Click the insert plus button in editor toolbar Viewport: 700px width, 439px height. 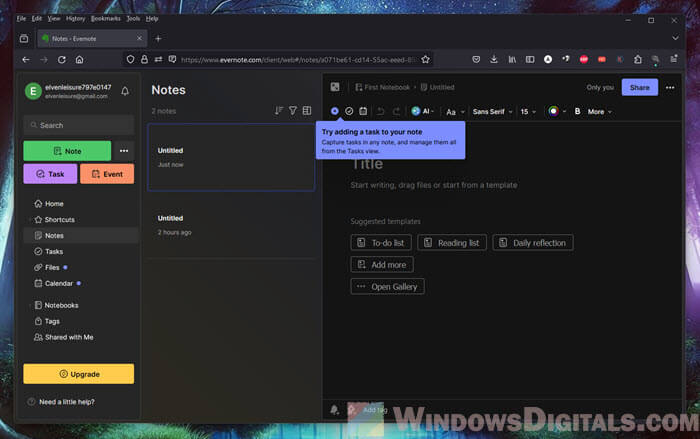(x=334, y=111)
